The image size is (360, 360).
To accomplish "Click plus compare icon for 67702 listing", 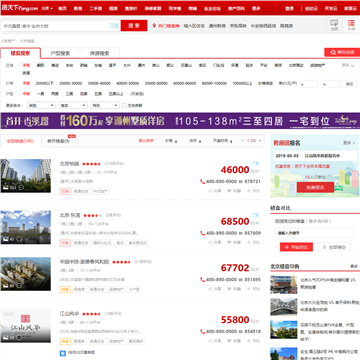I will coord(249,289).
